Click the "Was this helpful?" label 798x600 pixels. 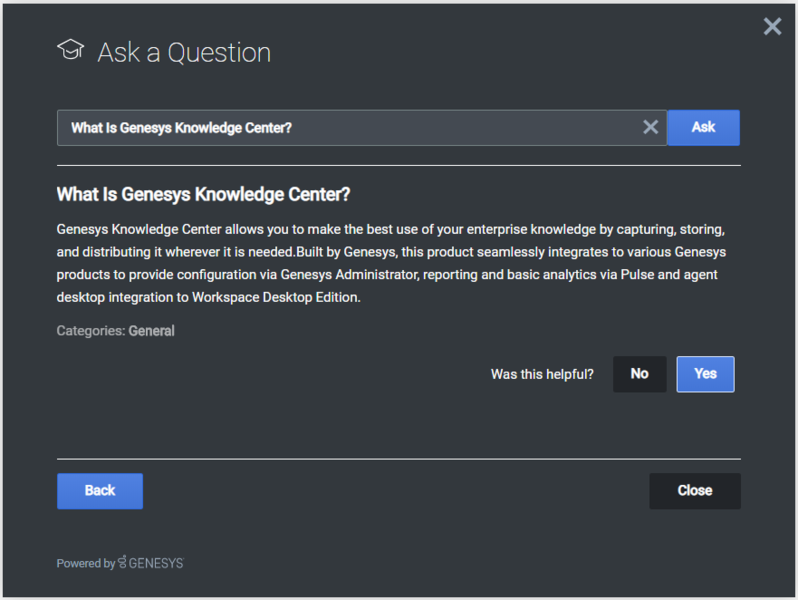coord(542,374)
